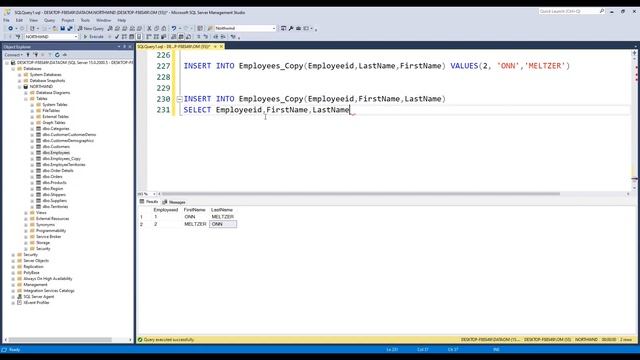Screen dimensions: 640x360
Task: Click the Refresh icon in Object Explorer toolbar
Action: 57,55
